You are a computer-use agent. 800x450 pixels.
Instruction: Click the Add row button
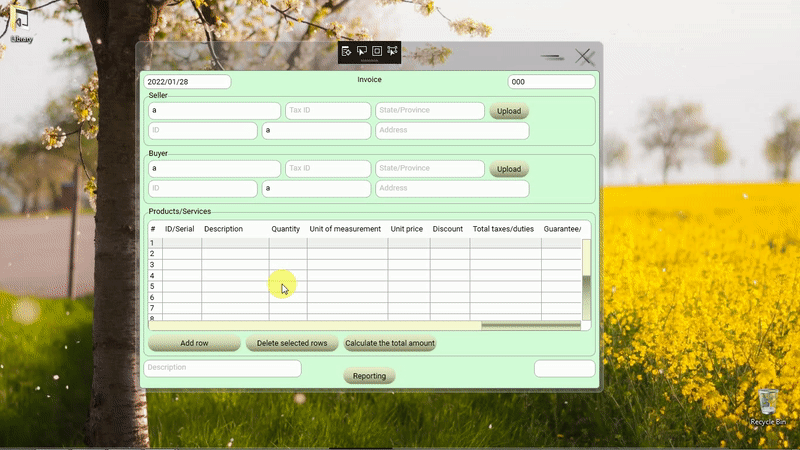pyautogui.click(x=194, y=343)
